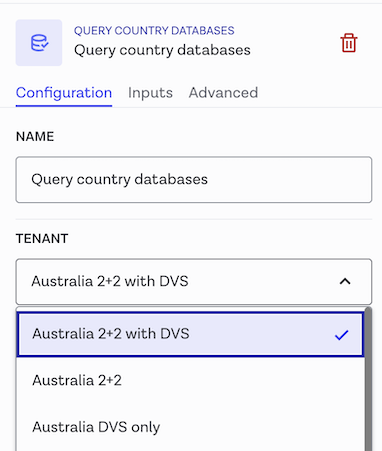The width and height of the screenshot is (382, 451).
Task: Switch to the Configuration tab
Action: click(64, 93)
